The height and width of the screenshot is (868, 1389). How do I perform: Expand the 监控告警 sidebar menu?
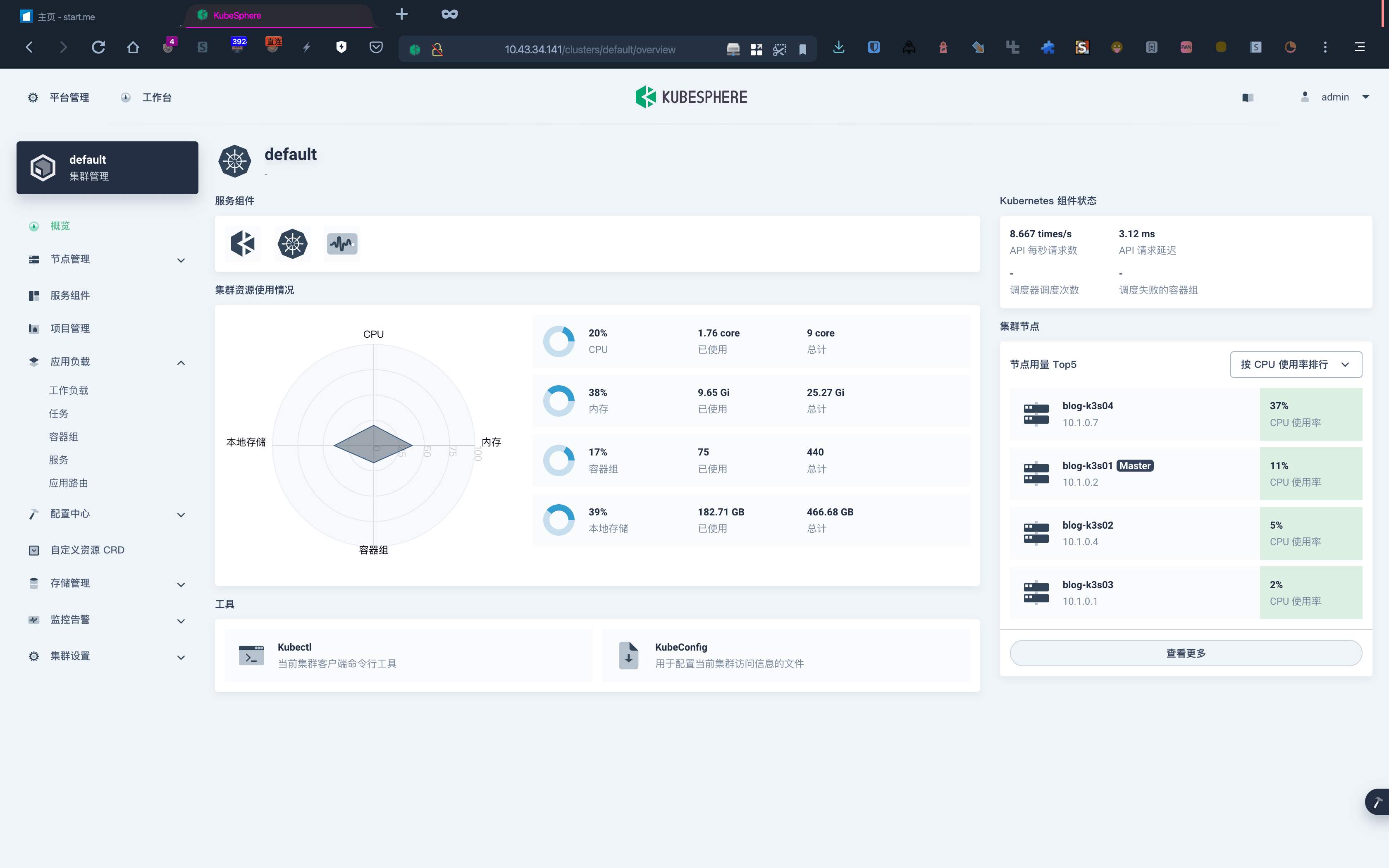(107, 620)
